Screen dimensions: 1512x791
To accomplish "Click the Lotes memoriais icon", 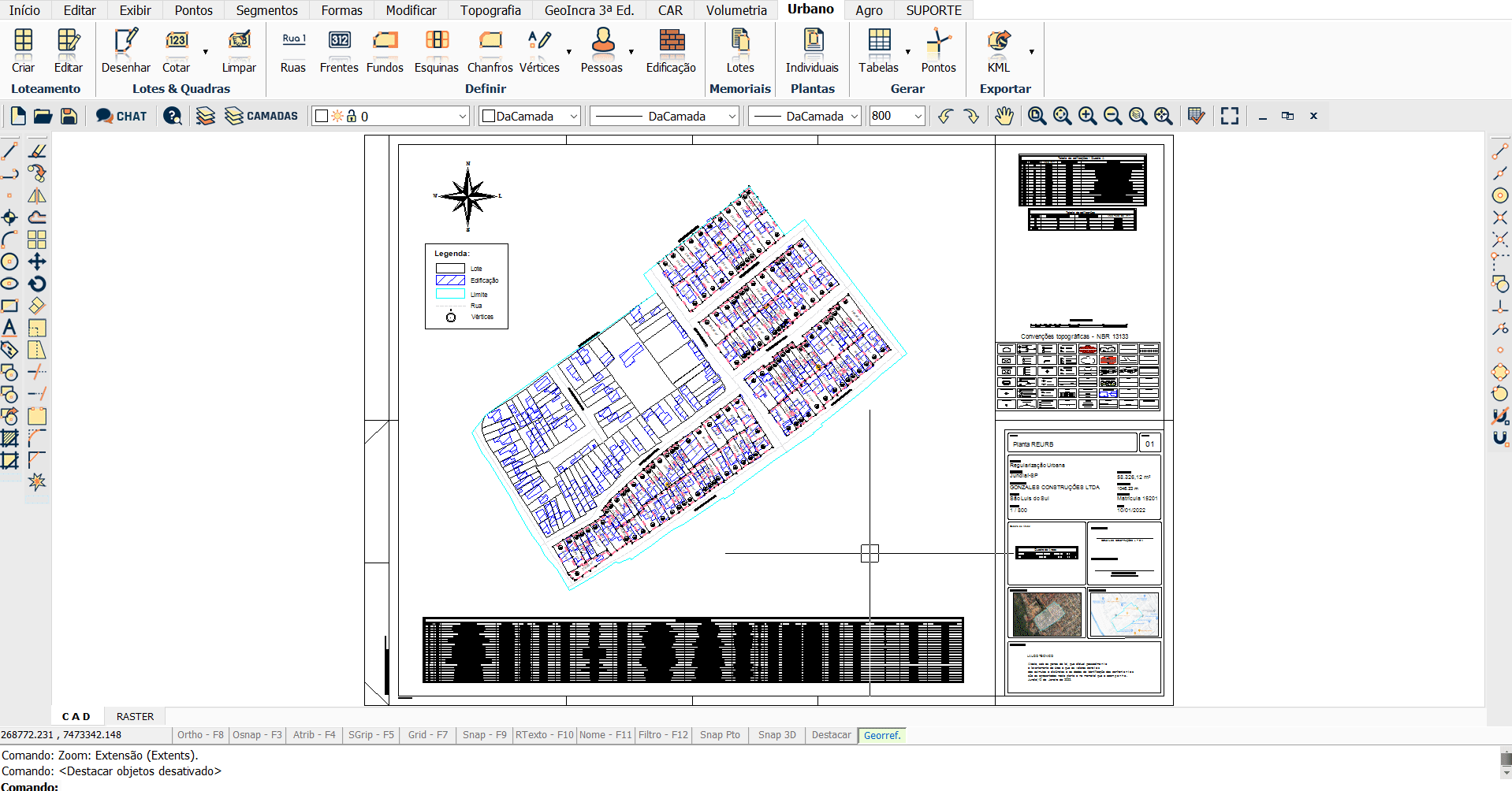I will 739,50.
